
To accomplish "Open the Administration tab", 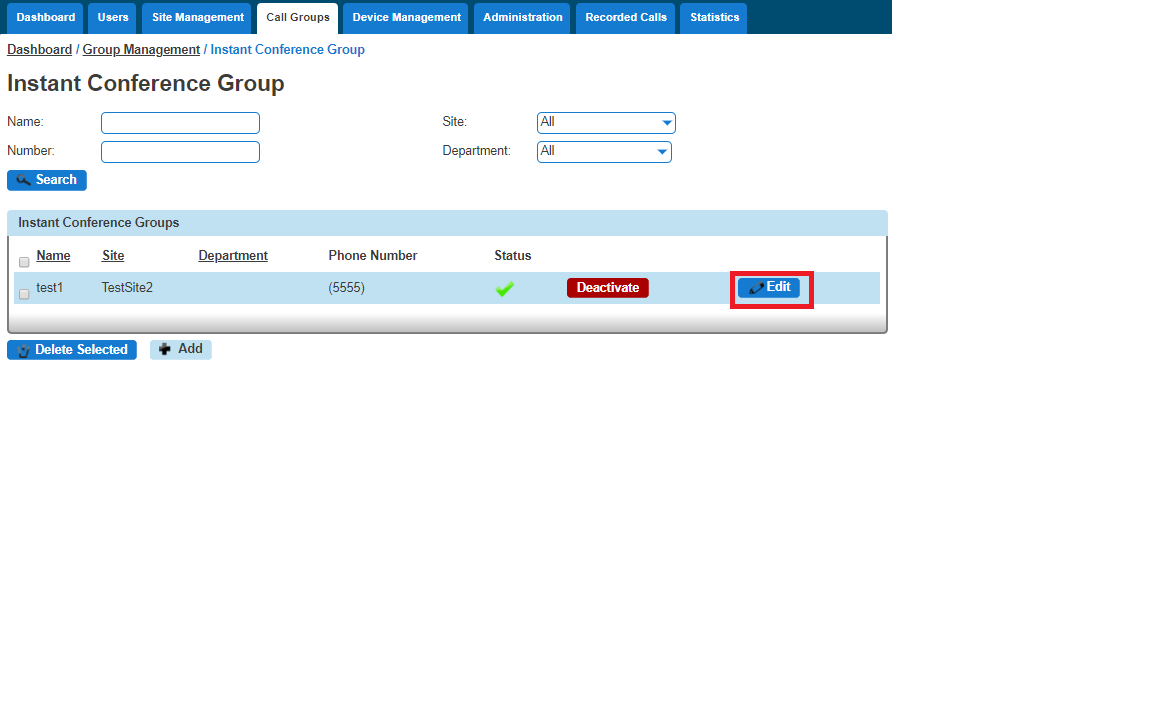I will pyautogui.click(x=522, y=18).
